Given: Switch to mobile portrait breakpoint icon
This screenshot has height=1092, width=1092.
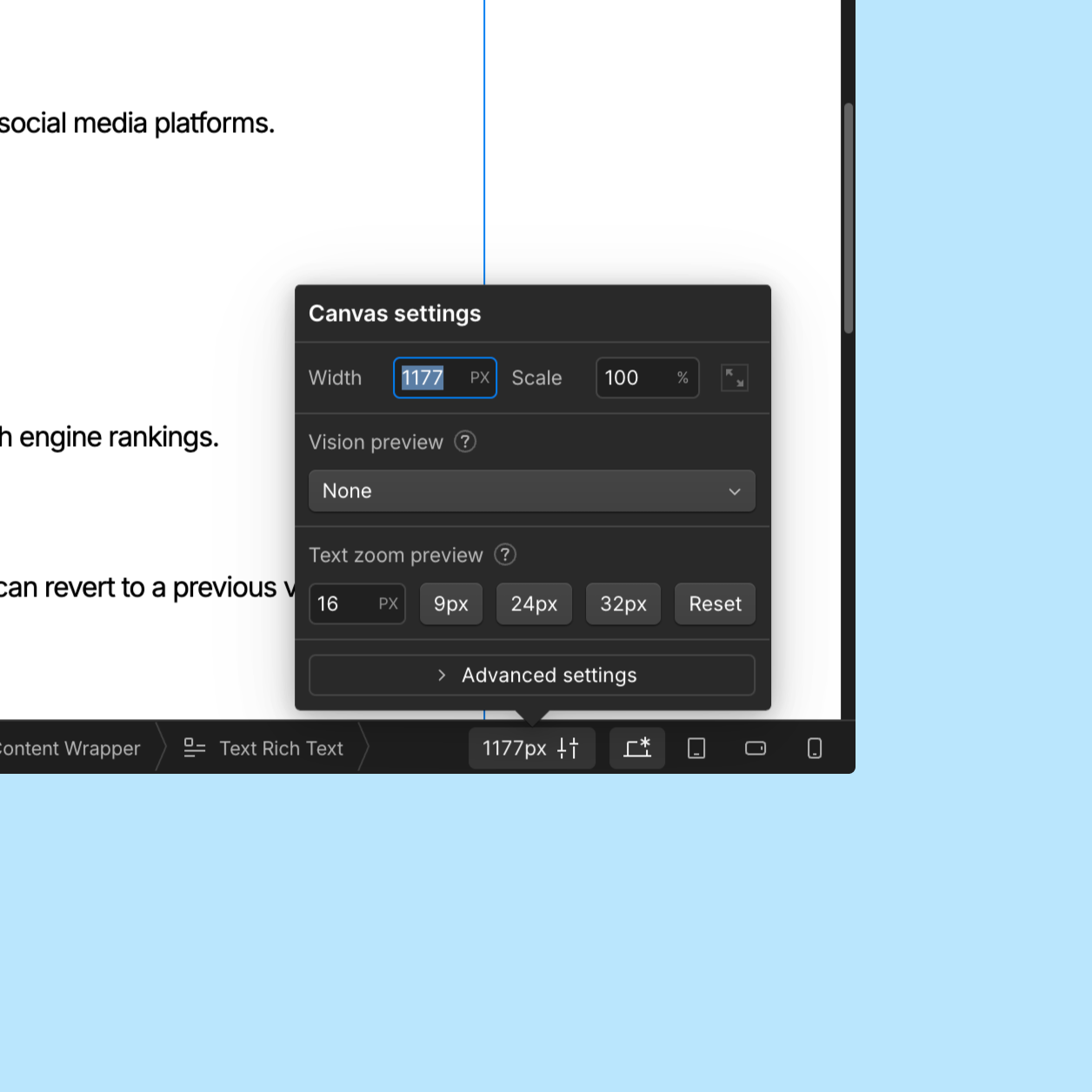Looking at the screenshot, I should [815, 749].
